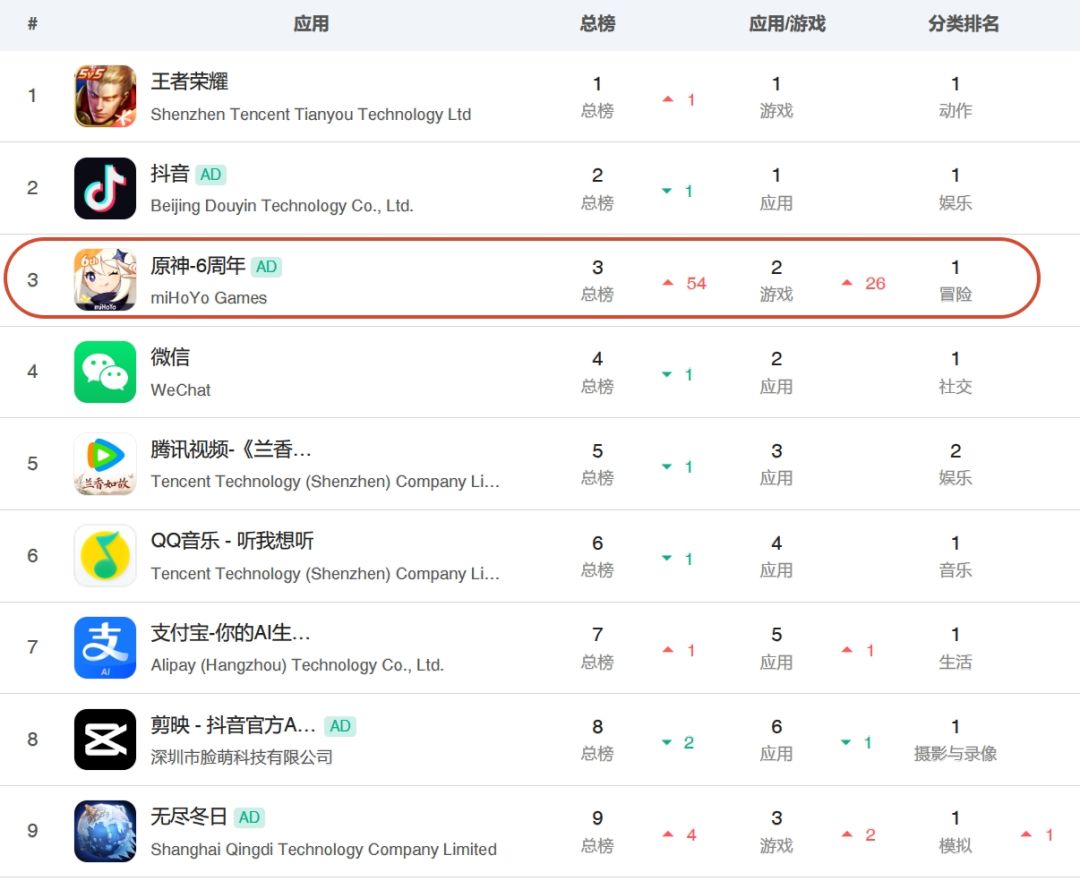Viewport: 1080px width, 881px height.
Task: Click the AD badge next to 抖音
Action: coord(211,175)
